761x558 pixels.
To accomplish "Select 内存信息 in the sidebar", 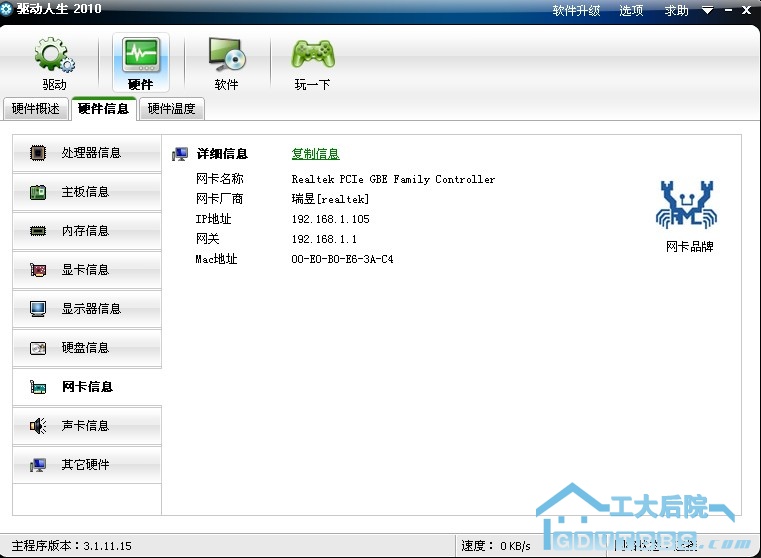I will click(87, 231).
